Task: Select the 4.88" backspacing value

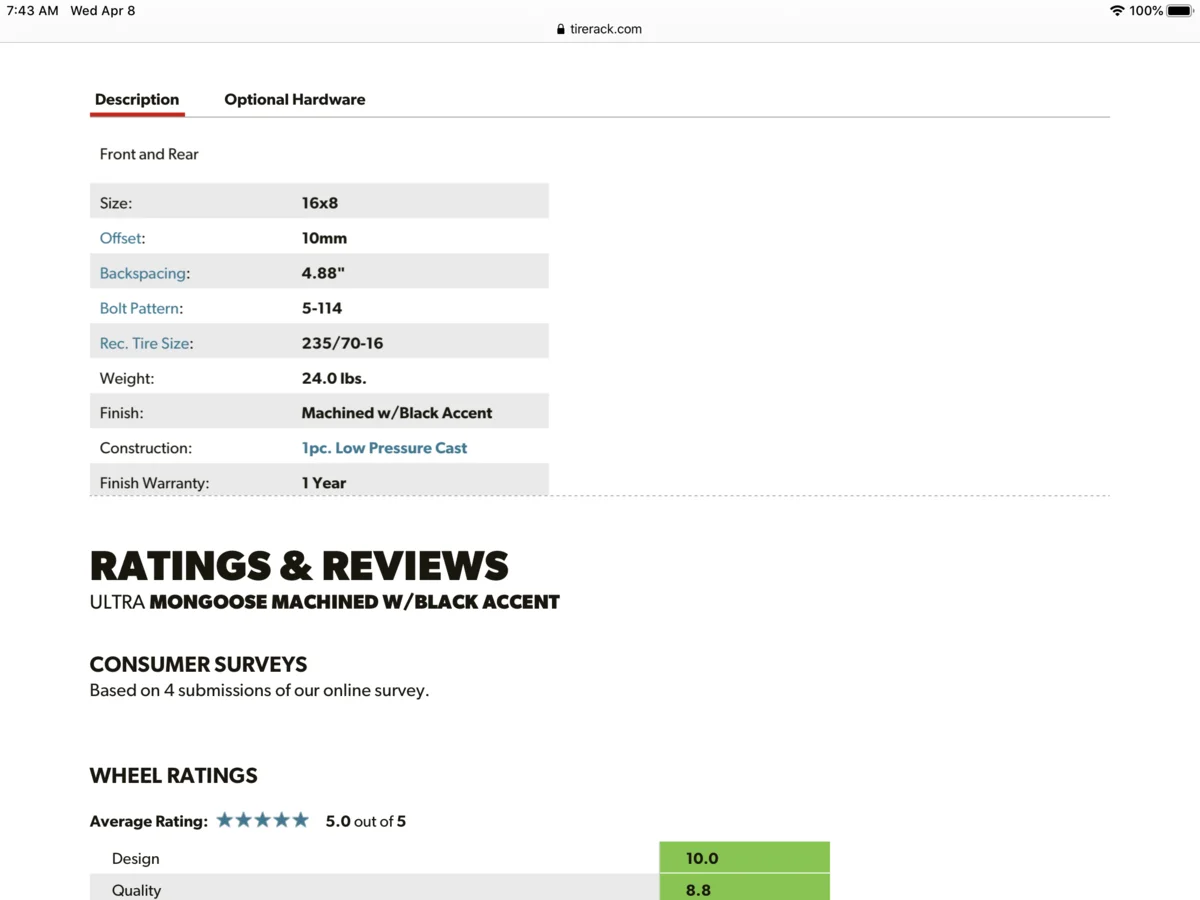Action: pyautogui.click(x=323, y=273)
